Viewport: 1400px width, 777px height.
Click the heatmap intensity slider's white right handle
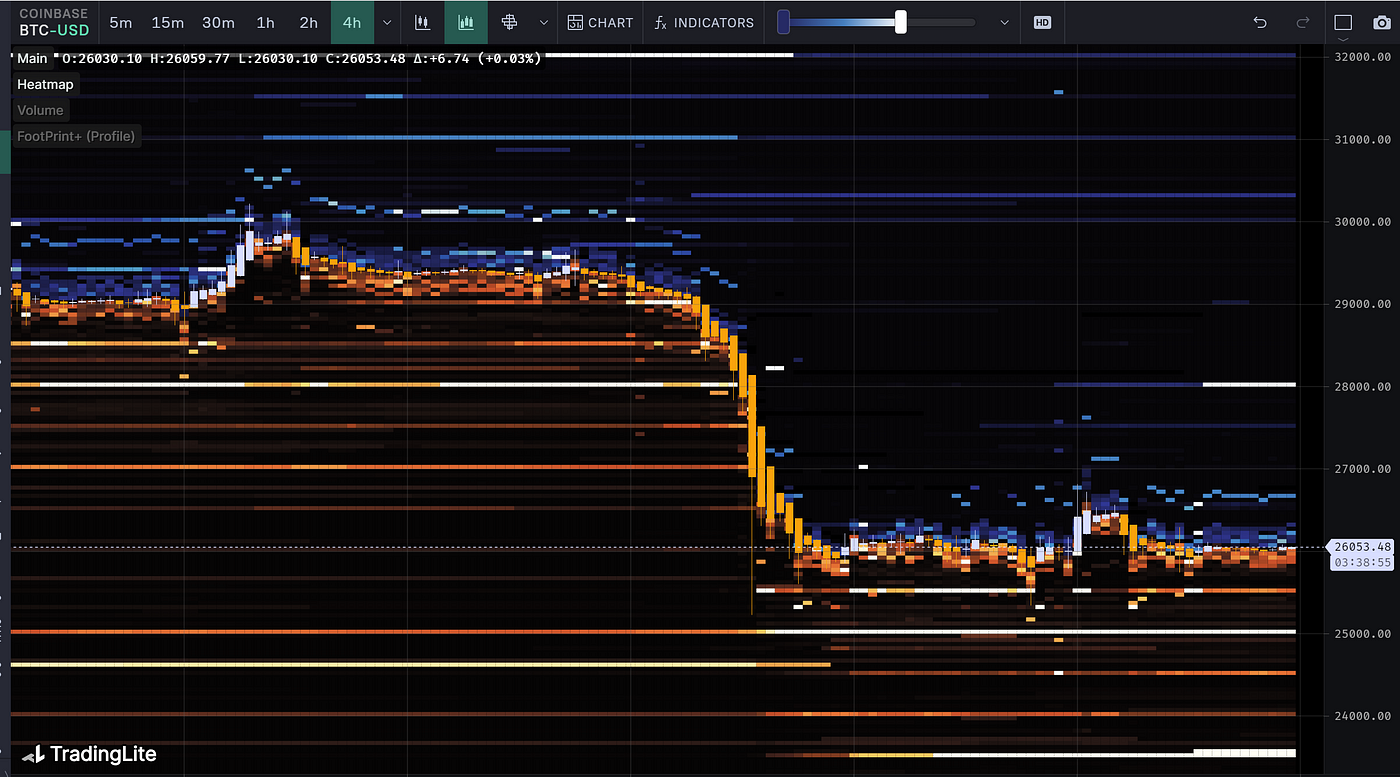[x=901, y=22]
